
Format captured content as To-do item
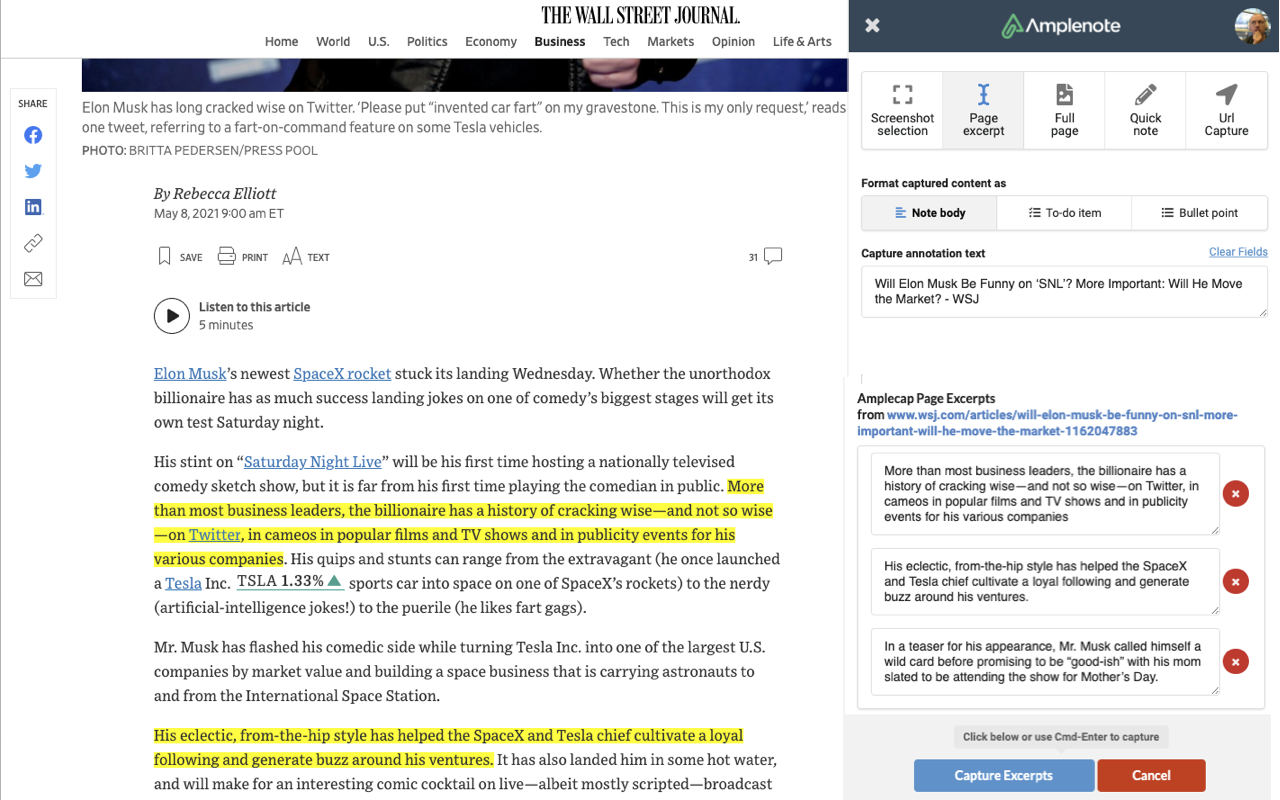pos(1064,213)
